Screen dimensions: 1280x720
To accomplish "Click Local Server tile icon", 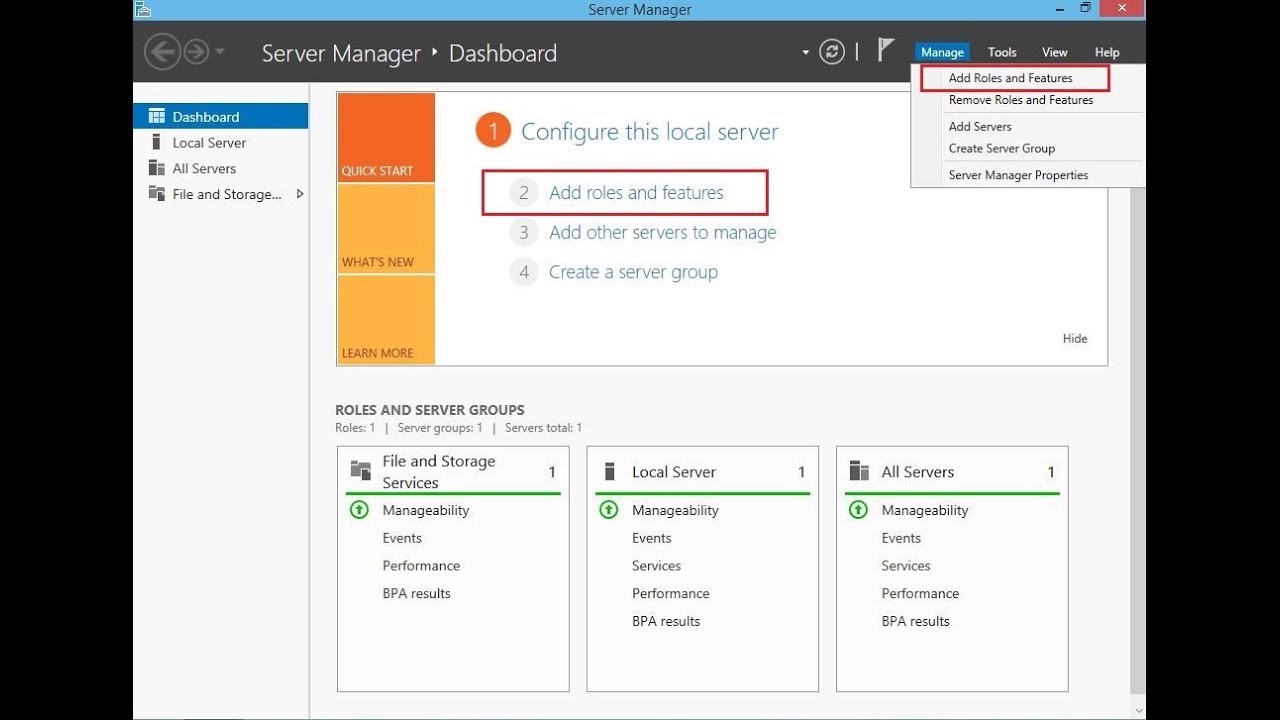I will pos(609,472).
